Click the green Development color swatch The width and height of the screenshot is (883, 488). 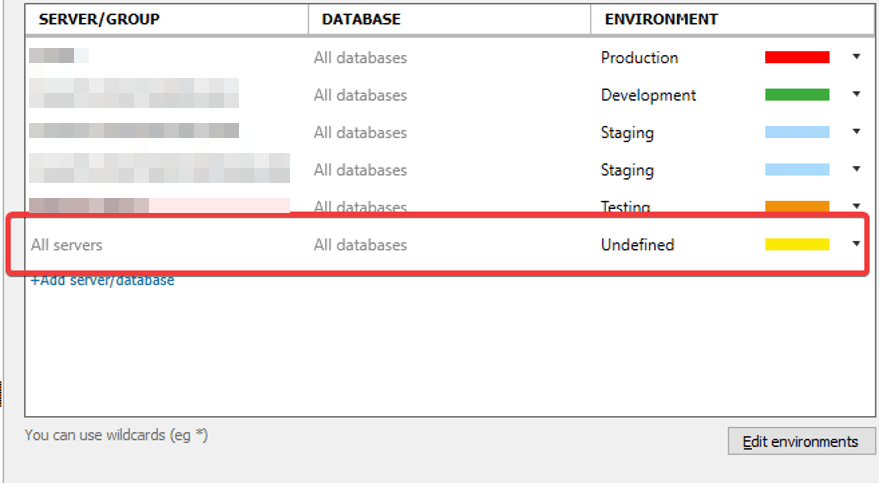797,95
